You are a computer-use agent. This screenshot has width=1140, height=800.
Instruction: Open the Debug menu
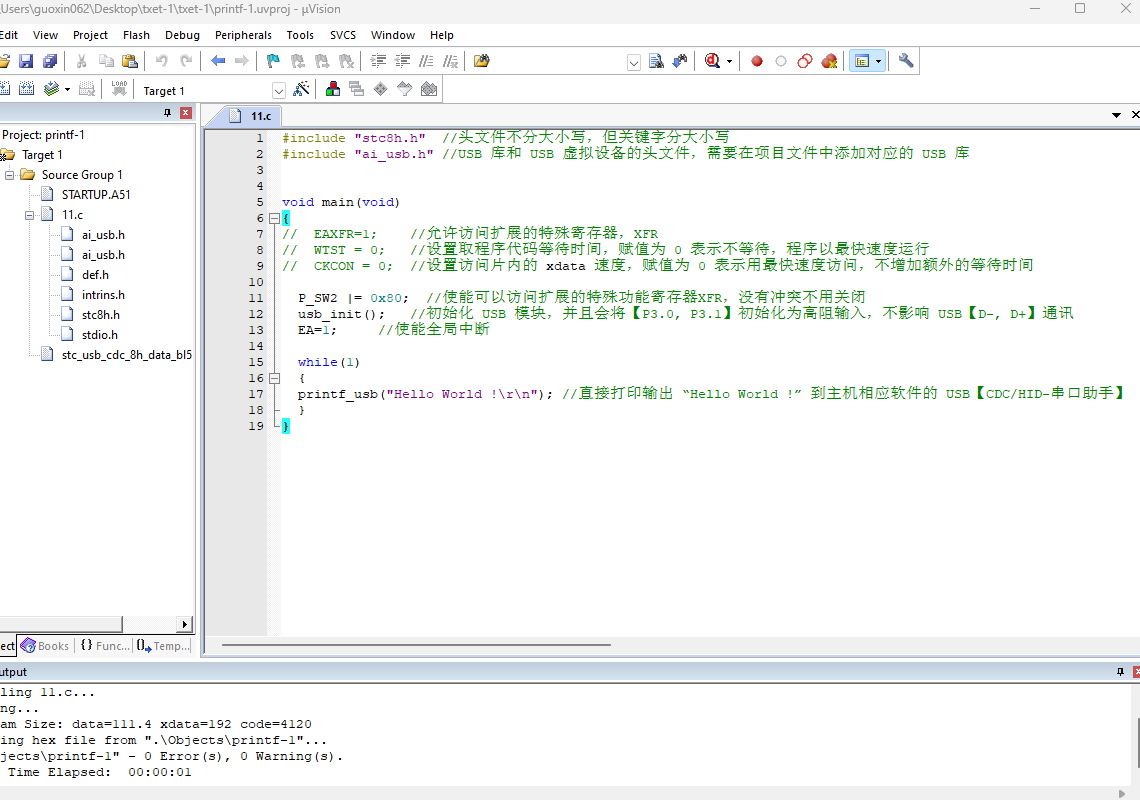point(182,35)
